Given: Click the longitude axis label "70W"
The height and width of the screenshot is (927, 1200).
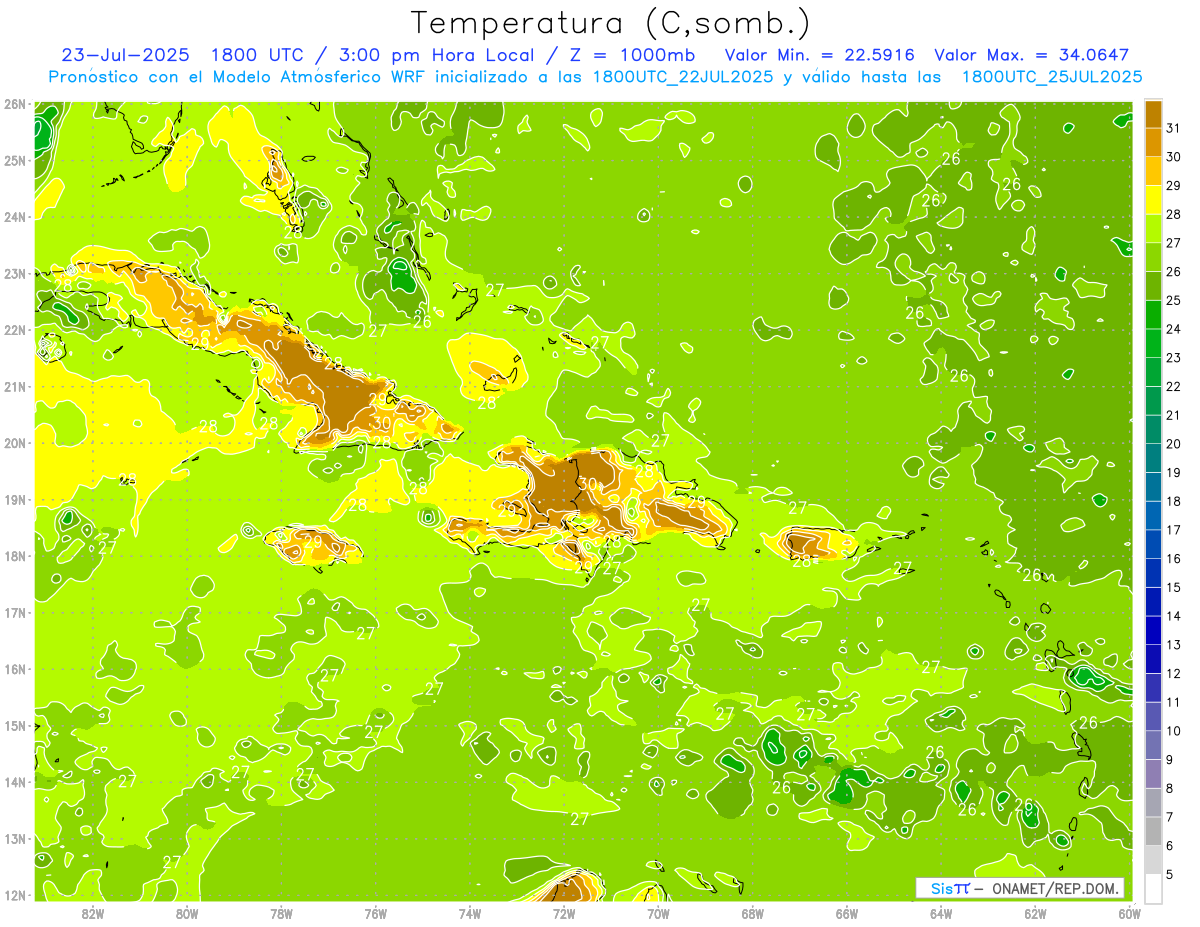Looking at the screenshot, I should pos(658,913).
